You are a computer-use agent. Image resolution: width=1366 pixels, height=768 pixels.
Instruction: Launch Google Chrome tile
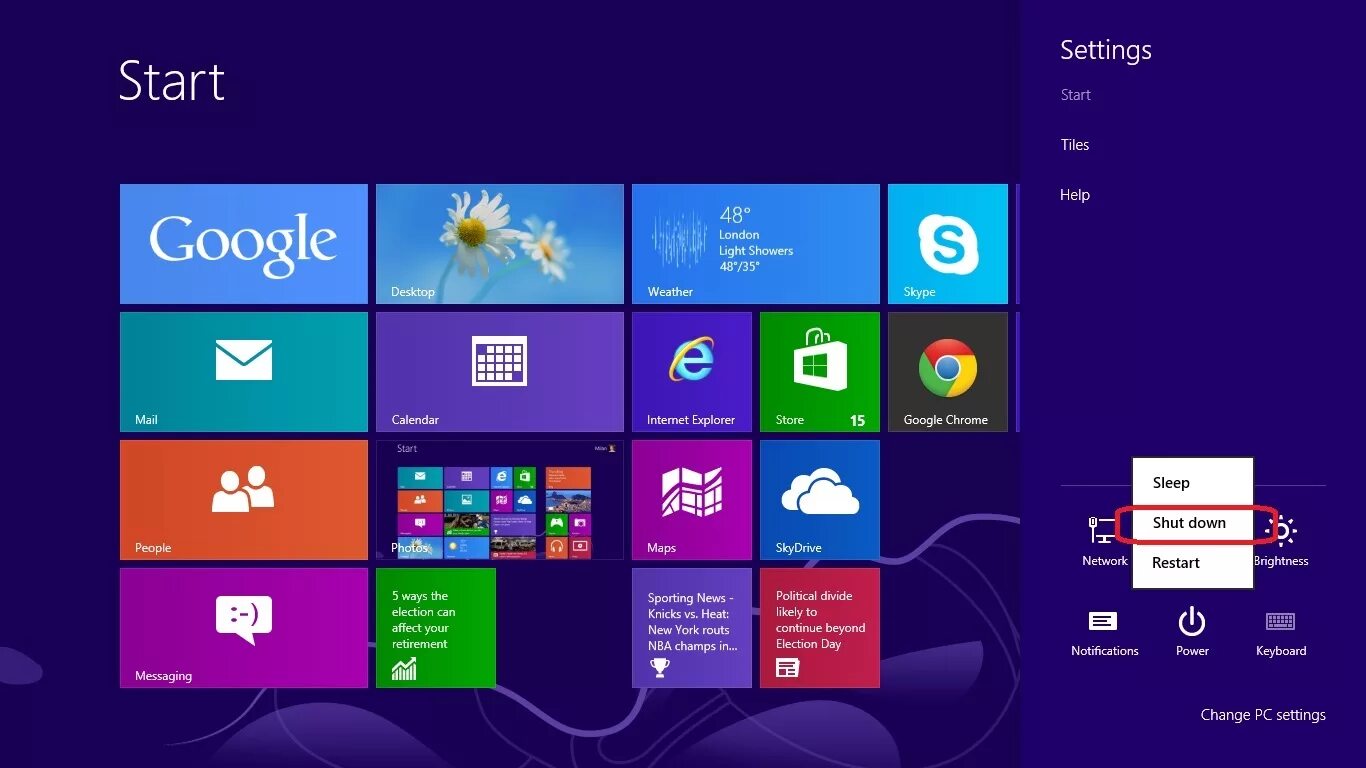(x=948, y=372)
